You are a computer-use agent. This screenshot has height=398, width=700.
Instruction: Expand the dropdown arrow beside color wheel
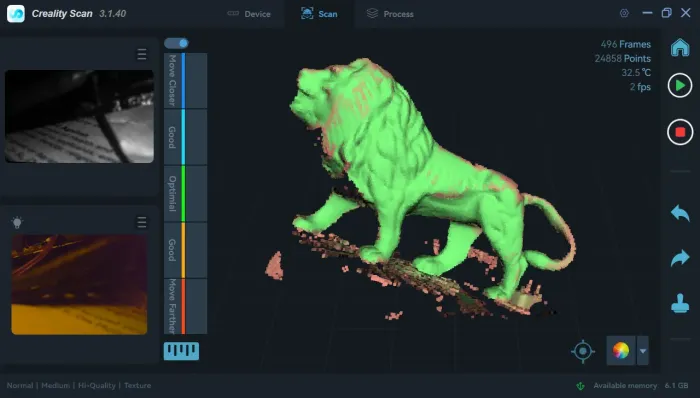pyautogui.click(x=643, y=351)
